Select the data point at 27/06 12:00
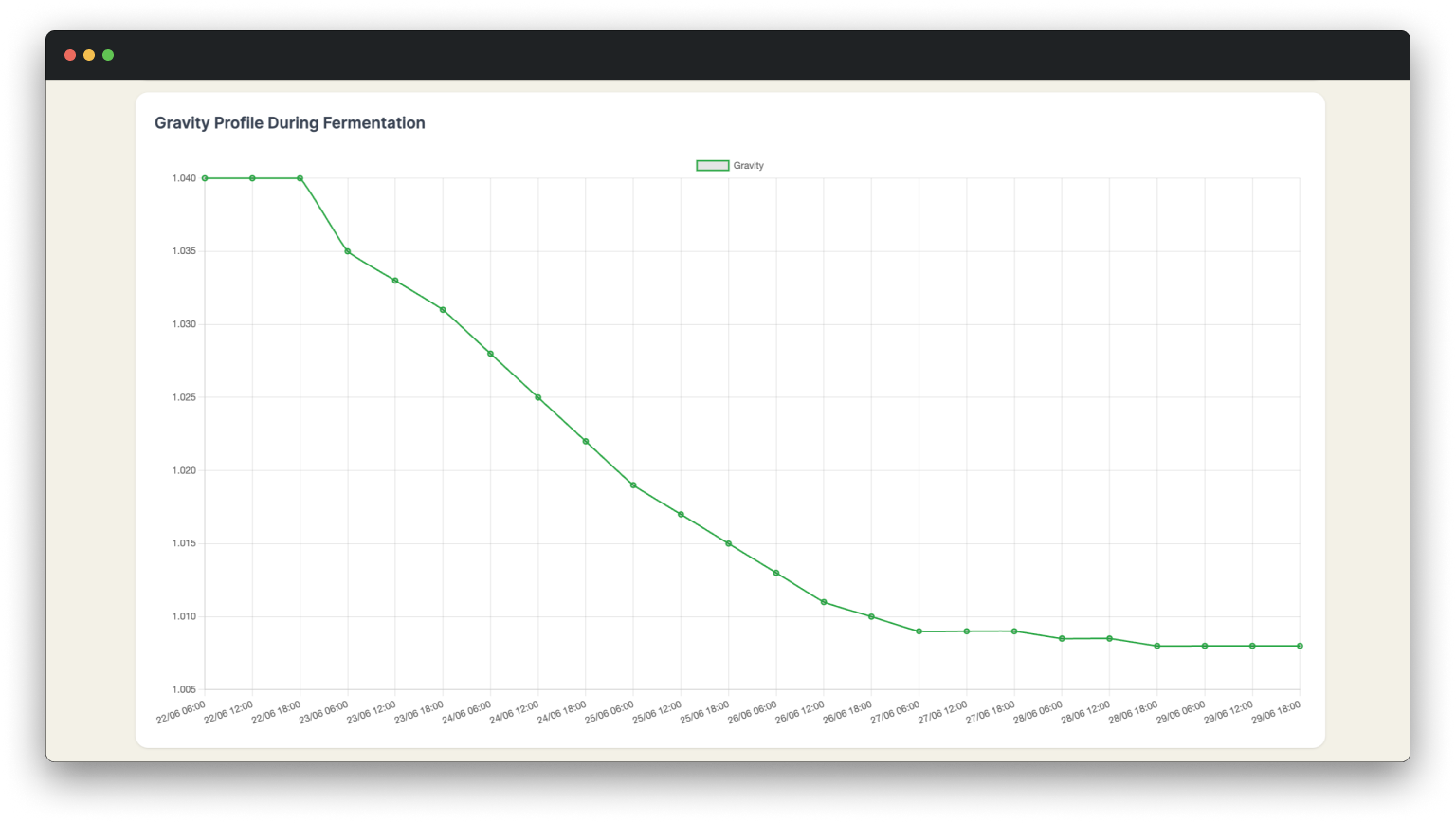Screen dimensions: 1456x823 point(967,631)
